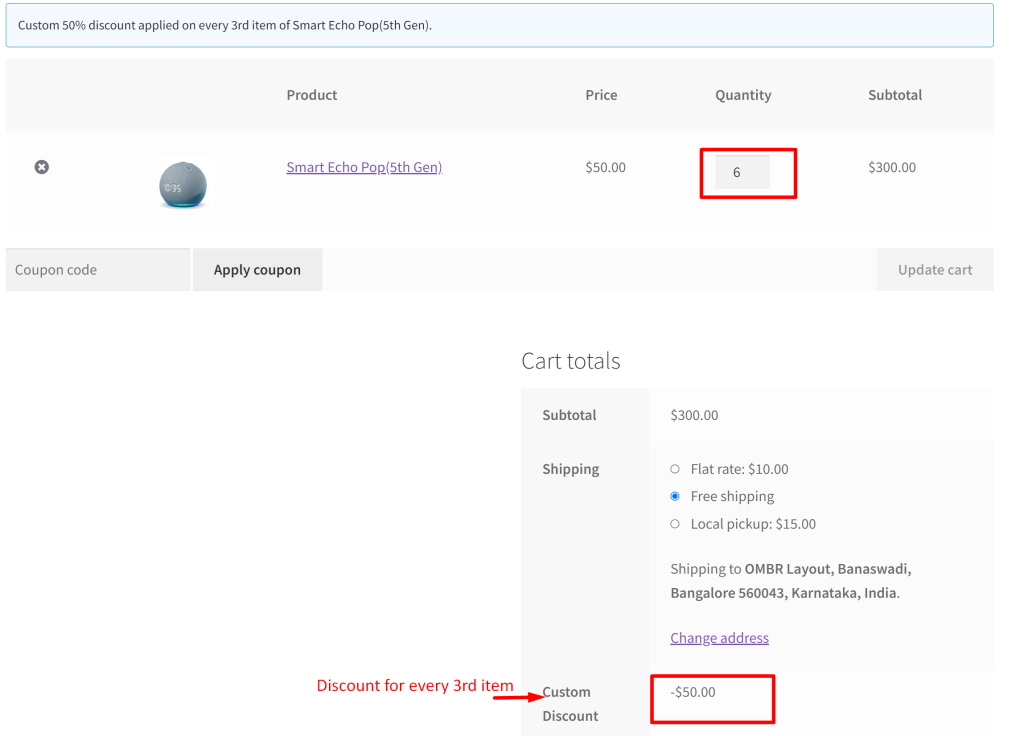Click the -$50.00 custom discount amount
This screenshot has height=736, width=1024.
pyautogui.click(x=693, y=692)
